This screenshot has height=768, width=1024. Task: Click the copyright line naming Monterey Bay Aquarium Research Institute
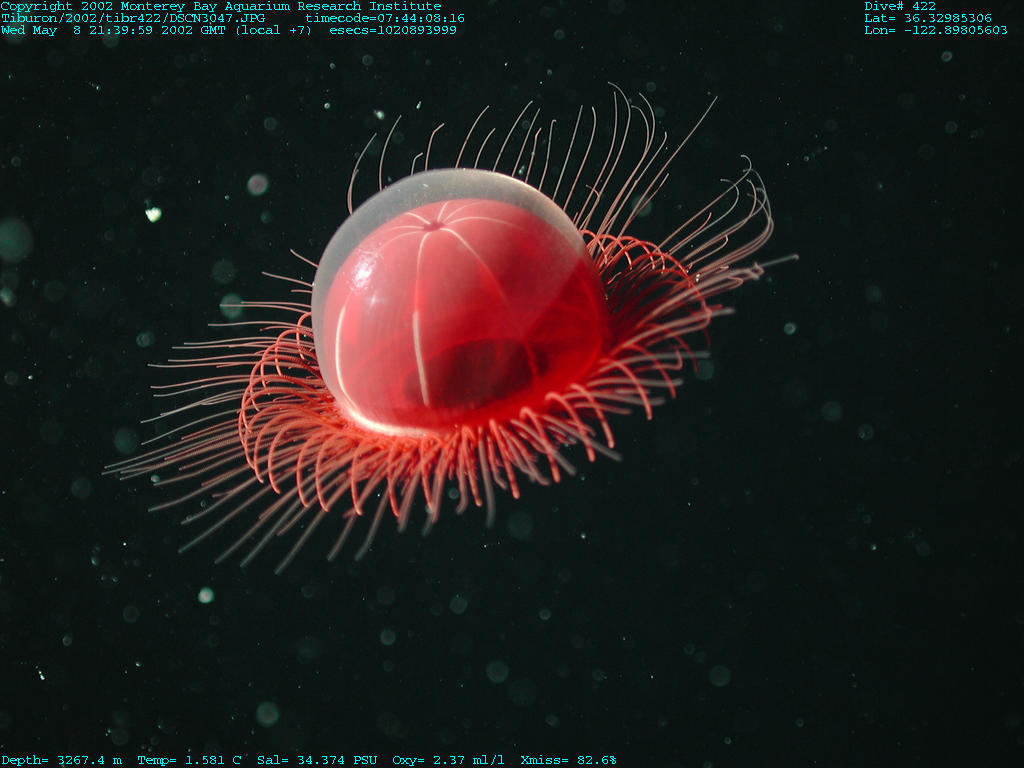[221, 6]
